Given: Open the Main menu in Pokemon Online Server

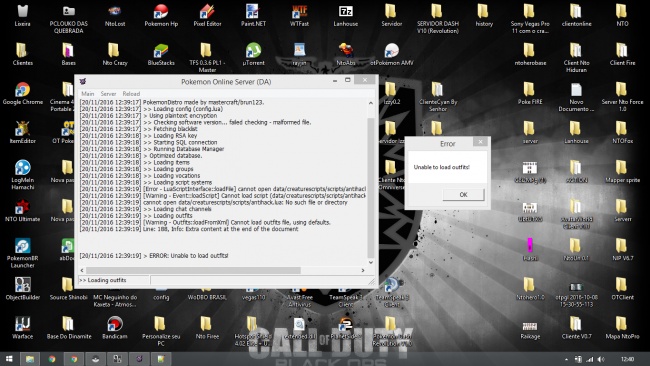Looking at the screenshot, I should [87, 94].
